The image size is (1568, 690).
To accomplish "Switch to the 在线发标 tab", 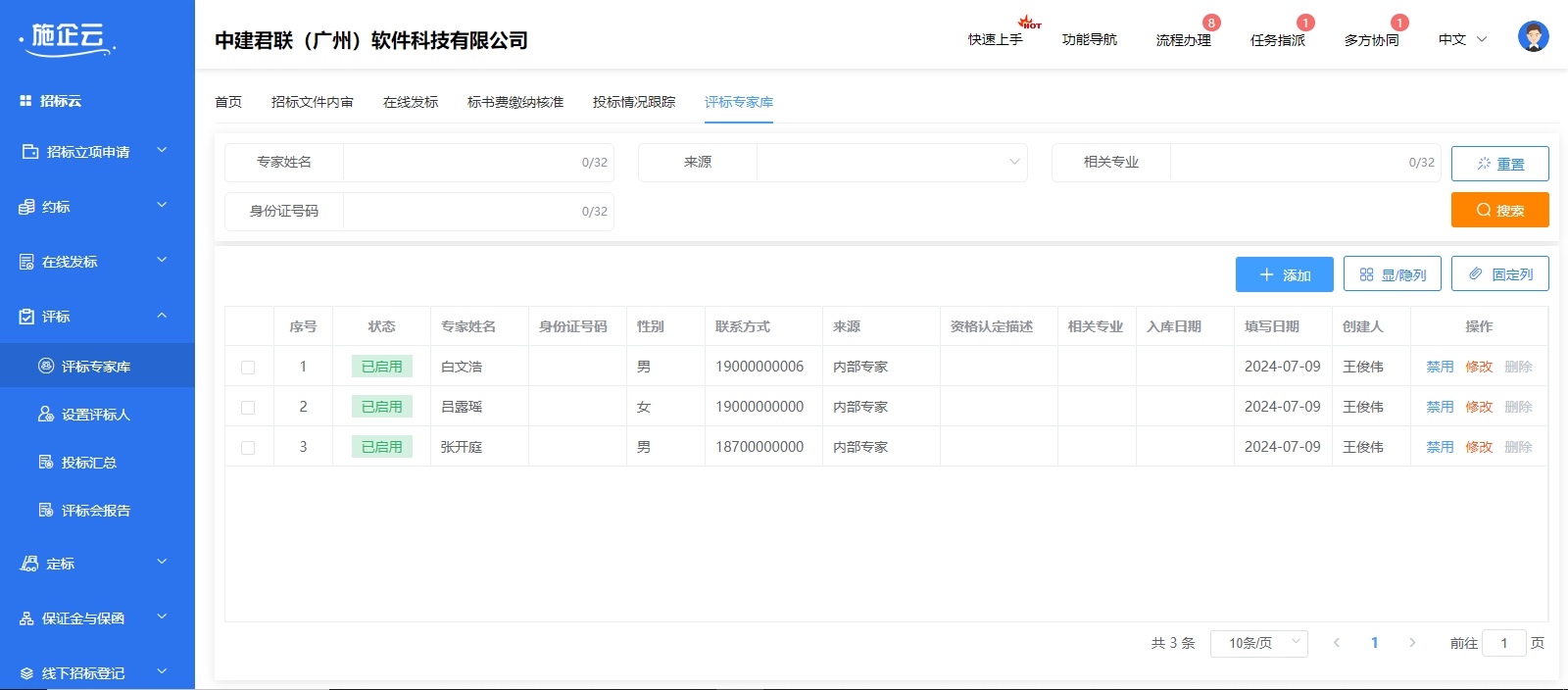I will 410,102.
